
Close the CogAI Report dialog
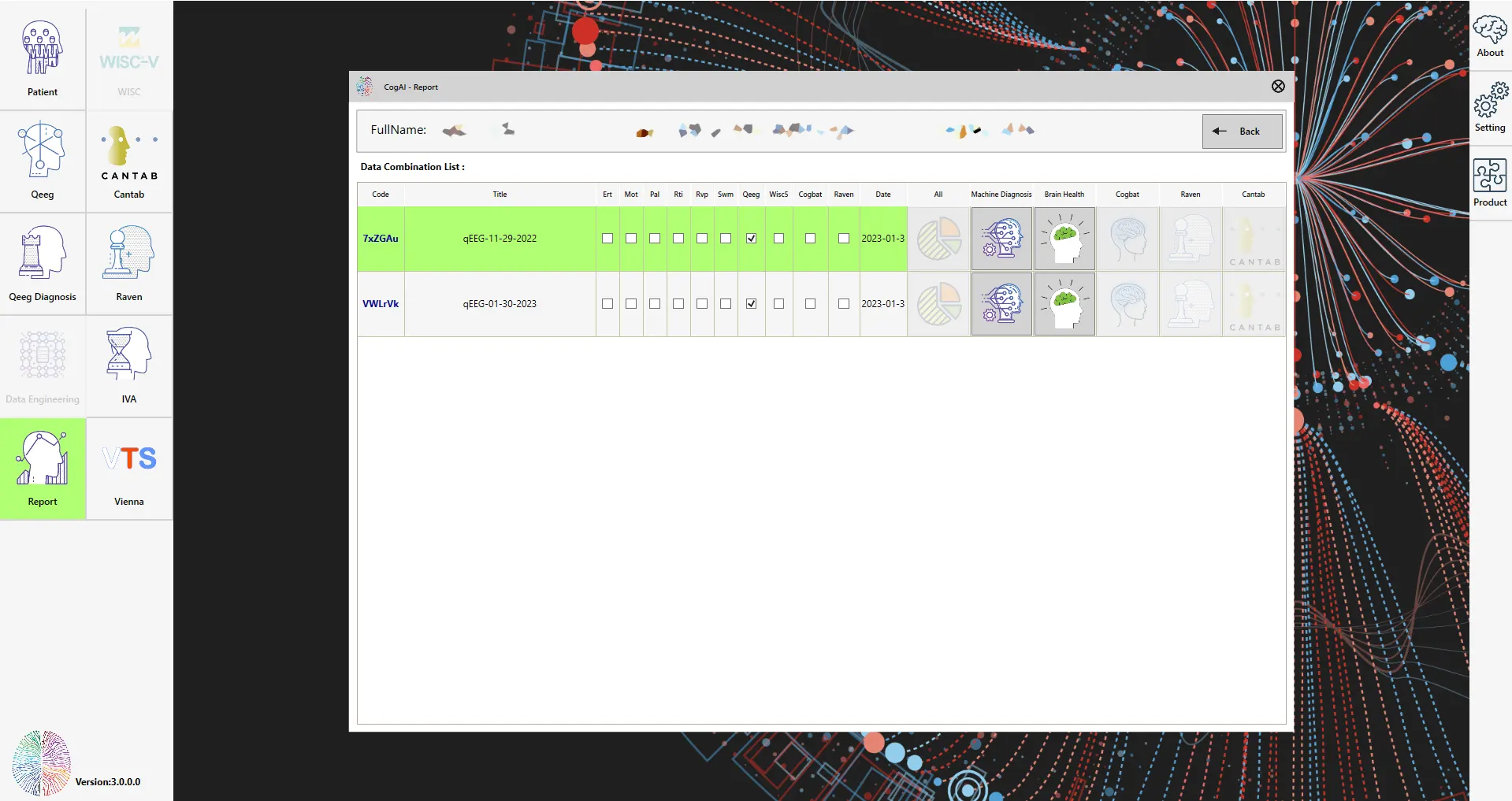pyautogui.click(x=1278, y=87)
